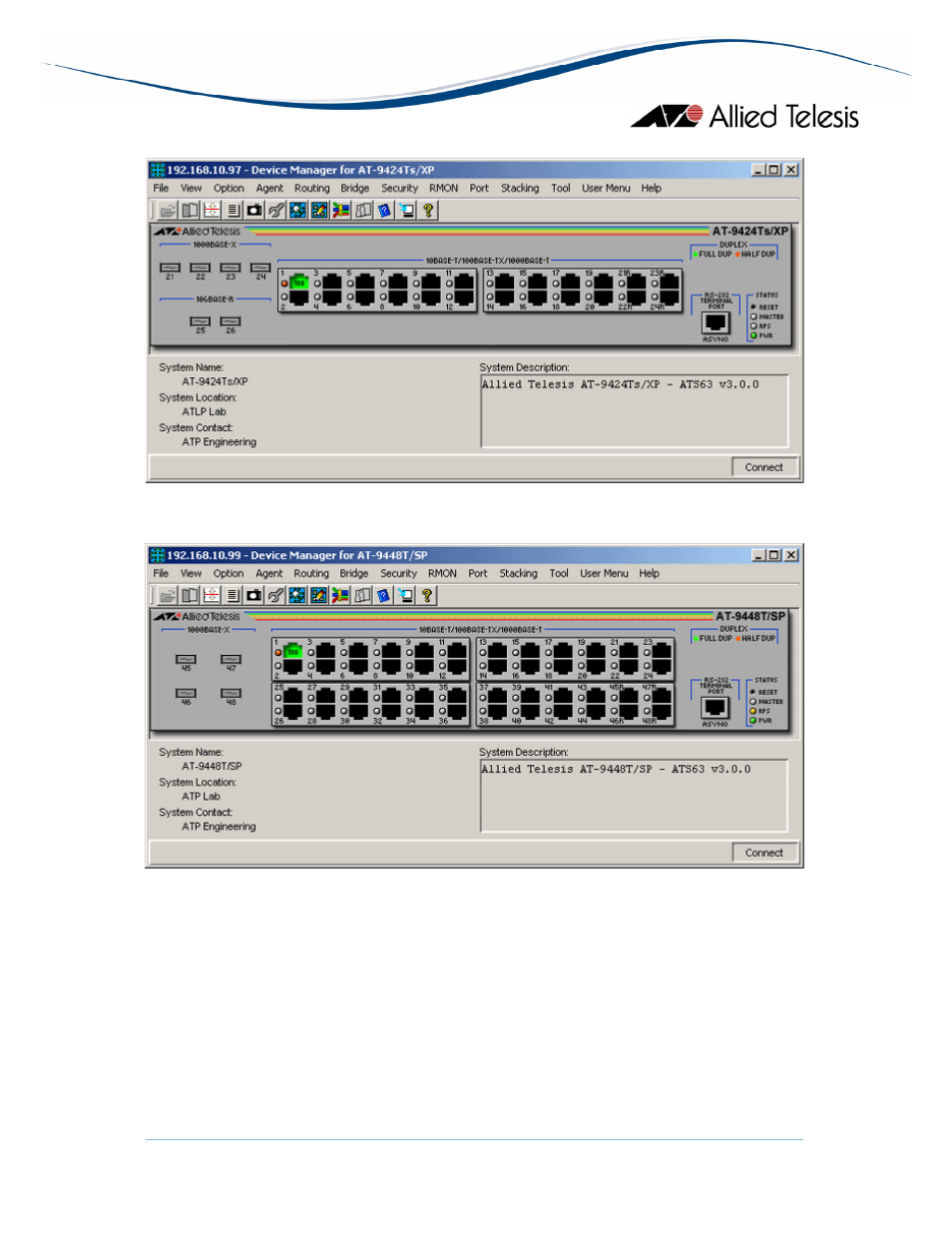Open the Stacking menu in AT-9424Ts/XP window
This screenshot has width=952, height=1233.
pyautogui.click(x=520, y=189)
